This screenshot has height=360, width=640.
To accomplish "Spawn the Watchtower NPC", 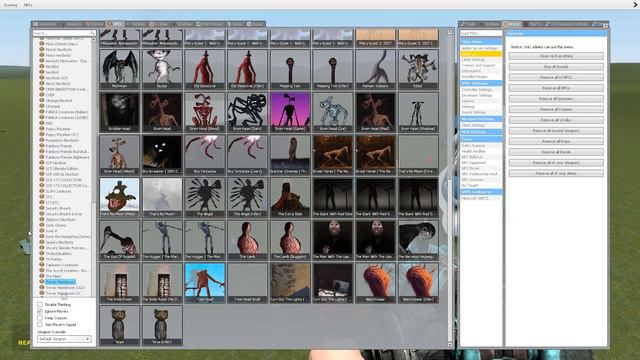I will 376,282.
